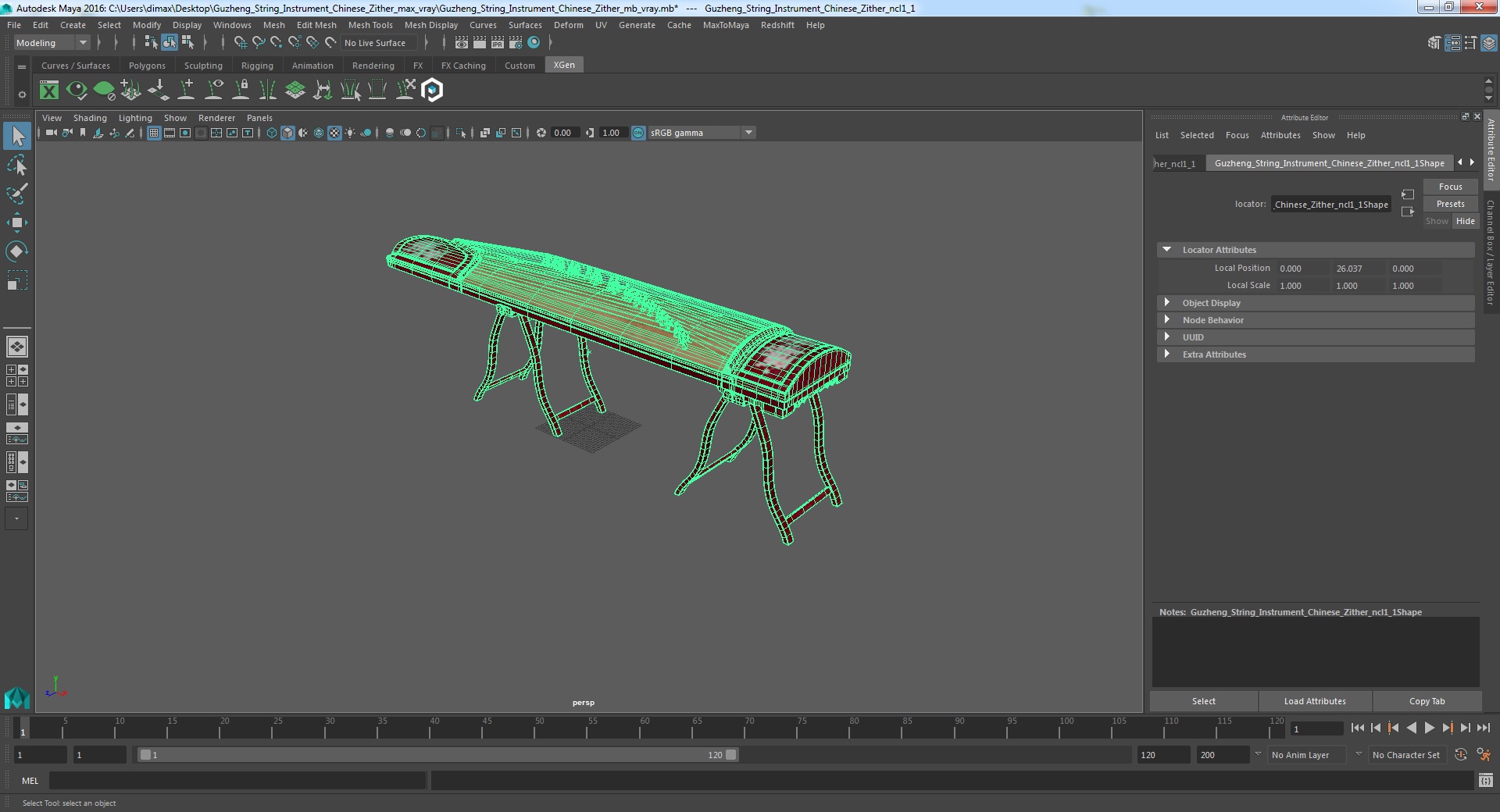Click the exposure value 0.00 field
1500x812 pixels.
(x=565, y=133)
